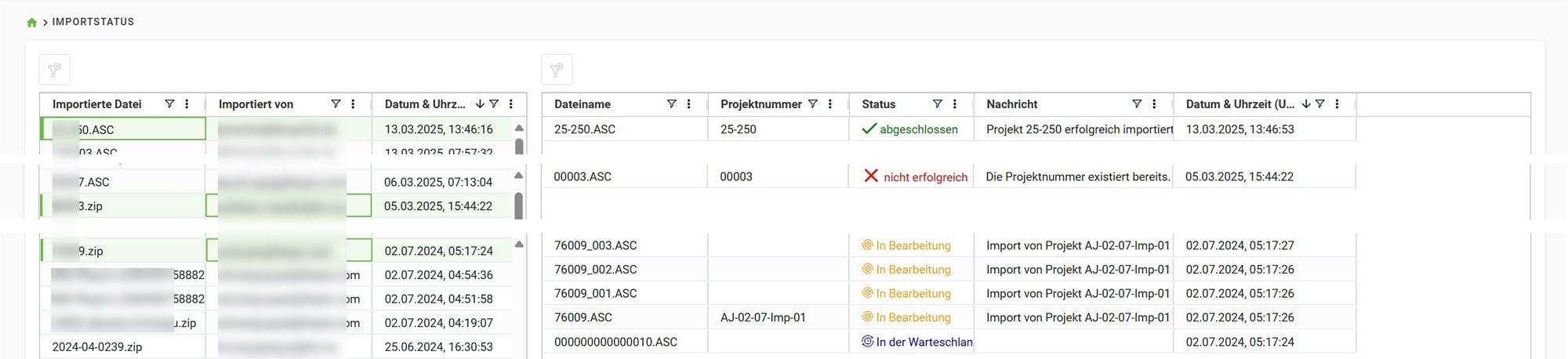
Task: Select import row dated 06.03.2025, 07:13:04
Action: (277, 181)
